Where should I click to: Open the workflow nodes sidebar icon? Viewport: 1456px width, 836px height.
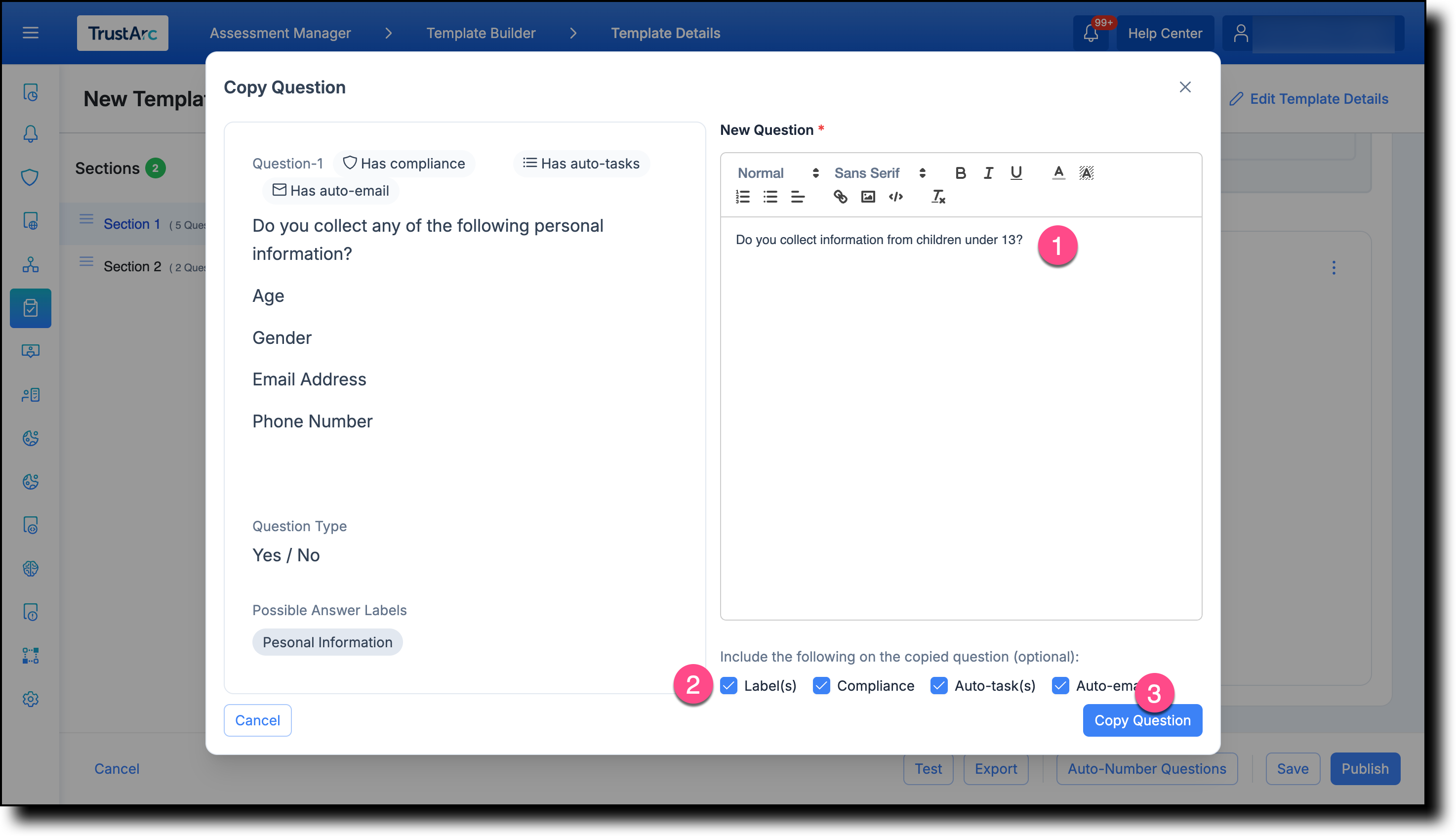(x=31, y=655)
